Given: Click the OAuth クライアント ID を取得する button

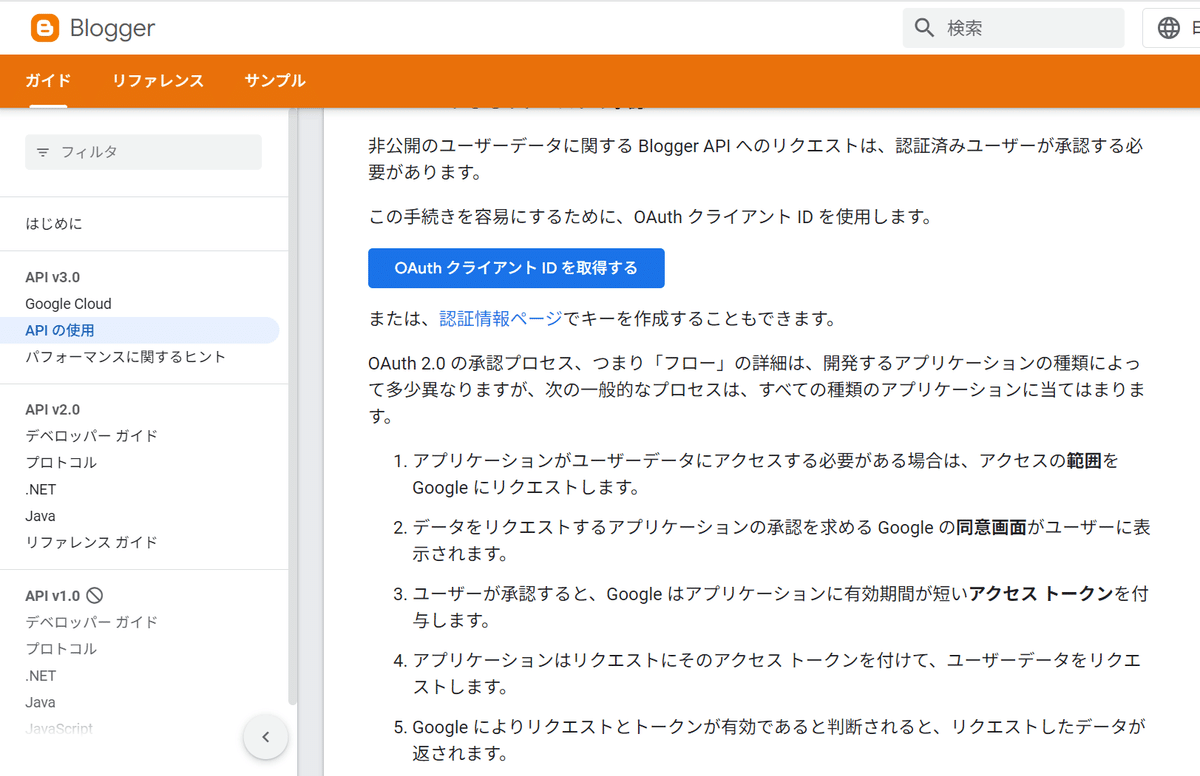Looking at the screenshot, I should point(516,268).
